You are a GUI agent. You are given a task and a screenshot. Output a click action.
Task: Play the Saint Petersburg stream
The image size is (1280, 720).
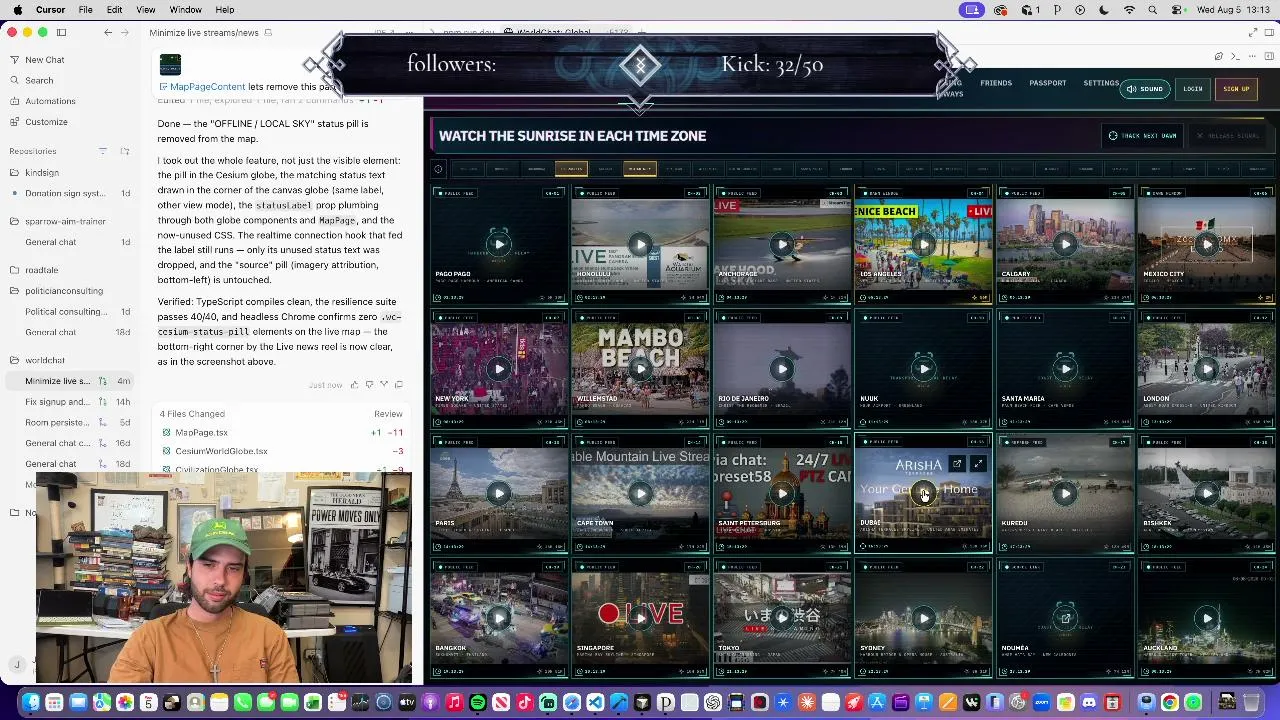click(782, 493)
